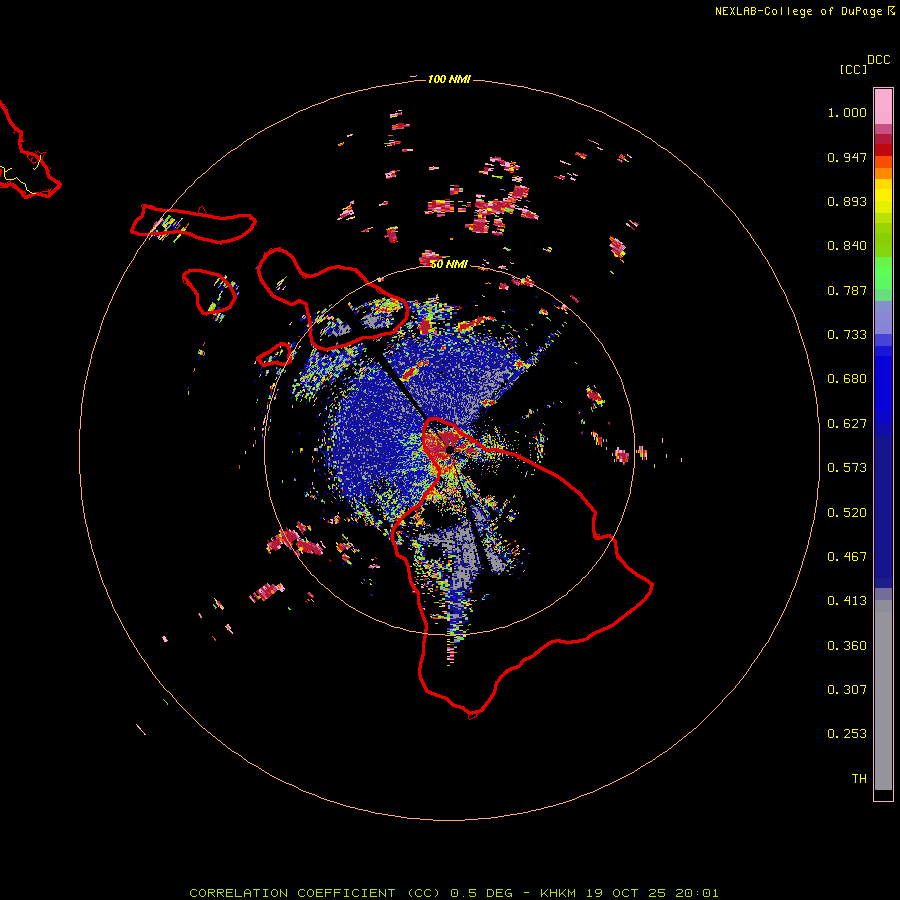Click the Correlation Coefficient product caption at bottom
Screen dimensions: 900x900
pos(453,893)
